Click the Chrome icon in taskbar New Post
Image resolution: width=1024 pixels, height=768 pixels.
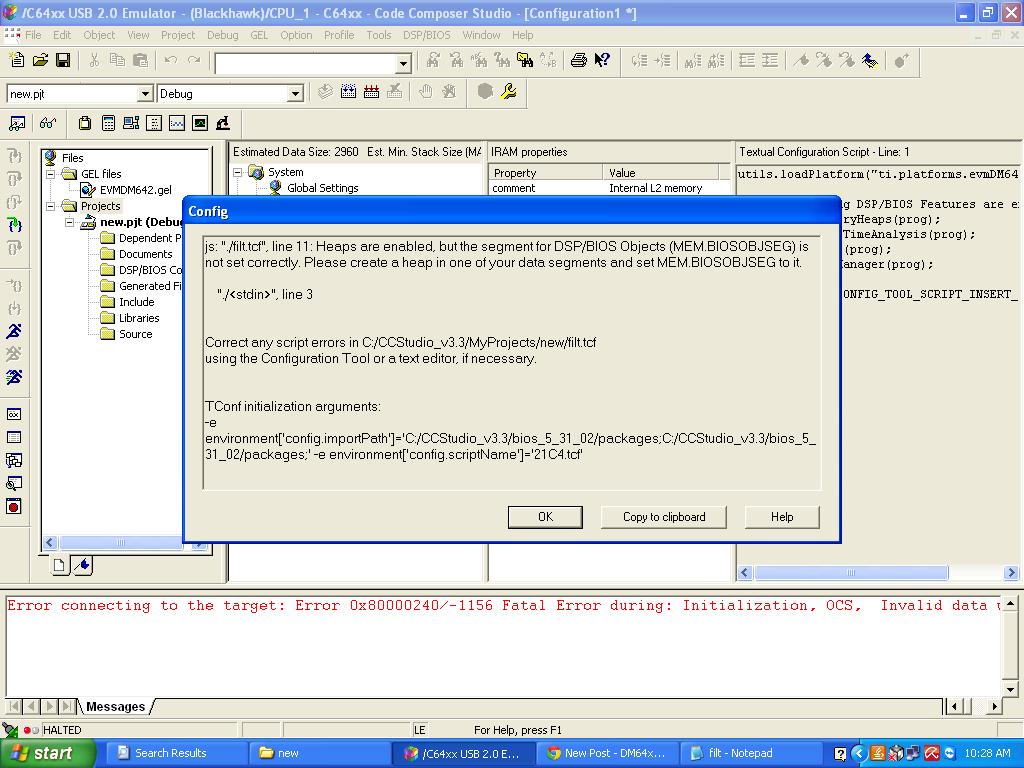tap(554, 753)
